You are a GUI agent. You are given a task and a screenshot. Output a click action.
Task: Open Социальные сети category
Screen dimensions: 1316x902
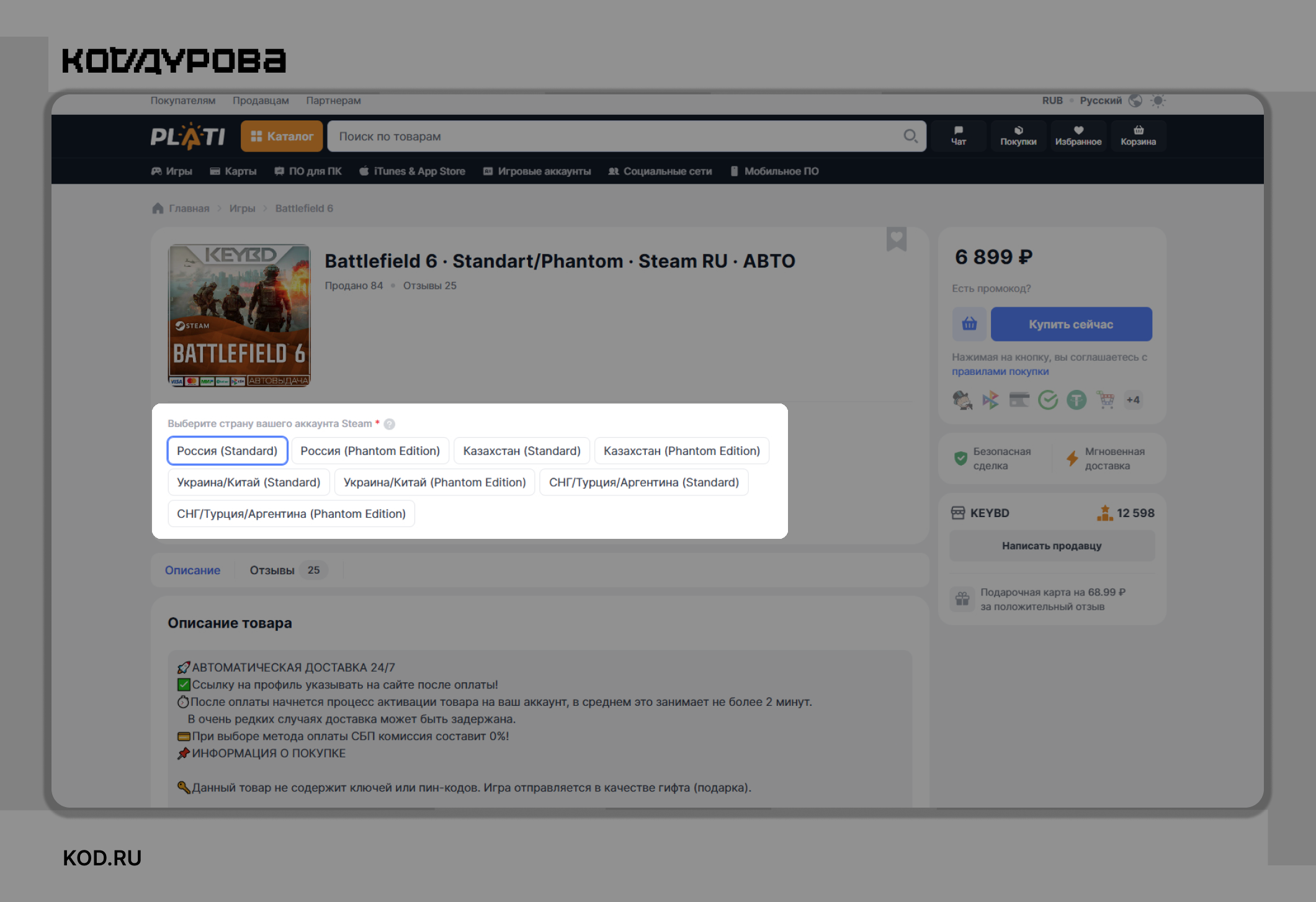coord(660,171)
